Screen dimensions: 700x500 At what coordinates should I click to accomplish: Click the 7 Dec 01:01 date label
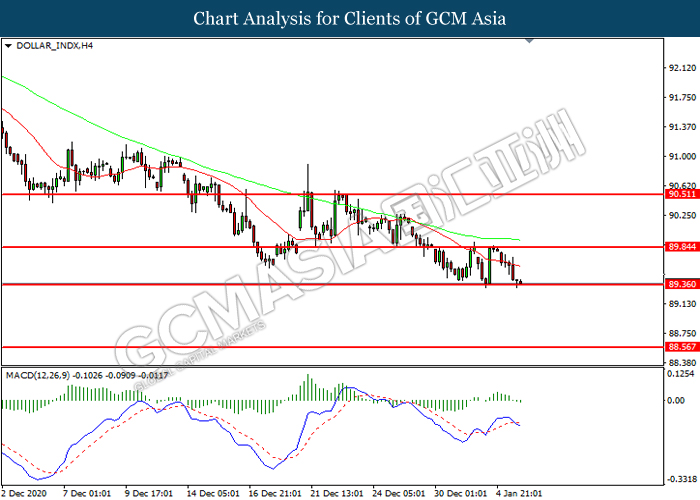88,493
